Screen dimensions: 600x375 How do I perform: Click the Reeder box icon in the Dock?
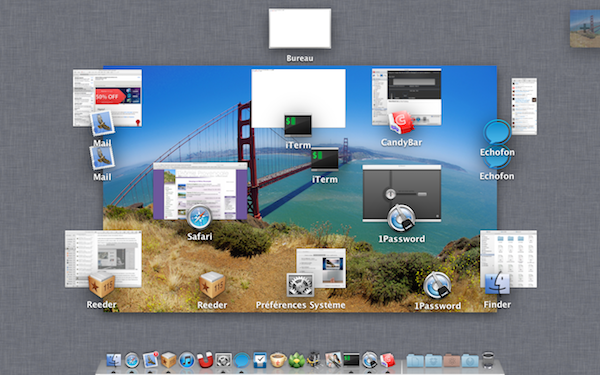(168, 360)
